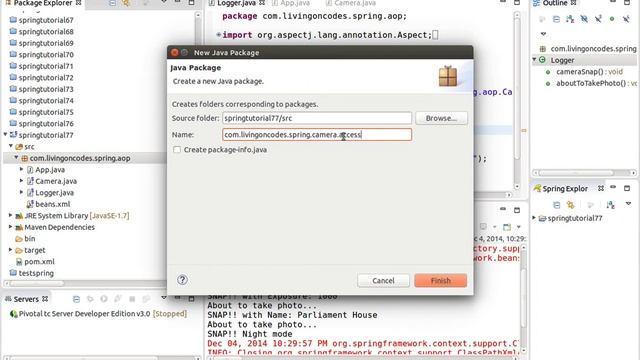Expand the target folder
The height and width of the screenshot is (360, 640).
11,249
